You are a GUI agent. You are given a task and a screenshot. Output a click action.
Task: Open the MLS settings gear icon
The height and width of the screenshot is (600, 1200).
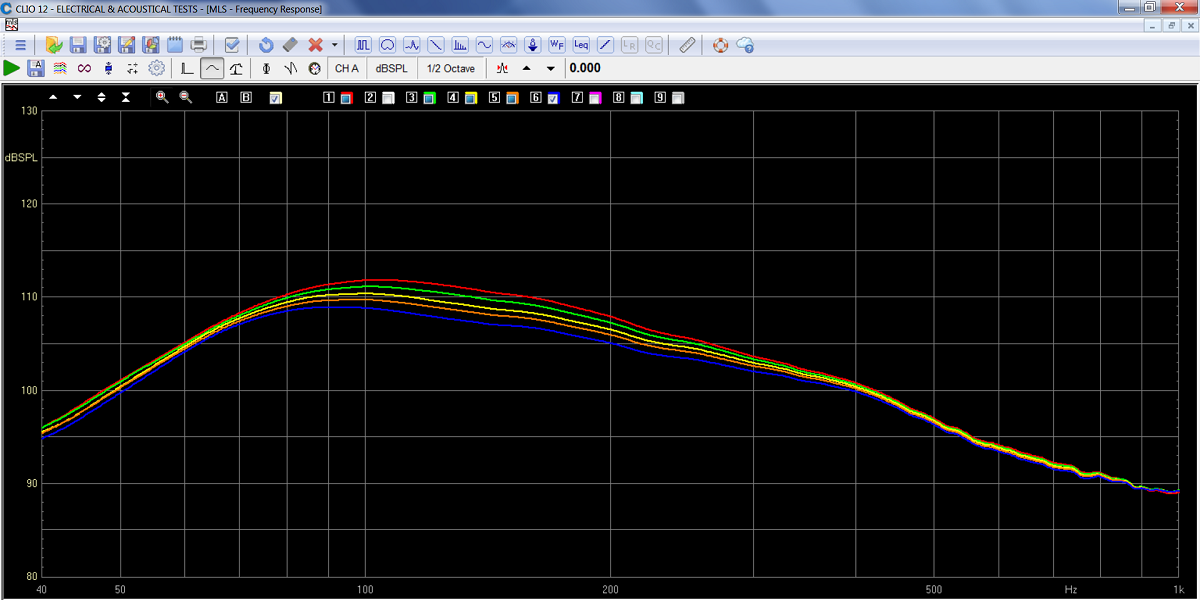156,68
